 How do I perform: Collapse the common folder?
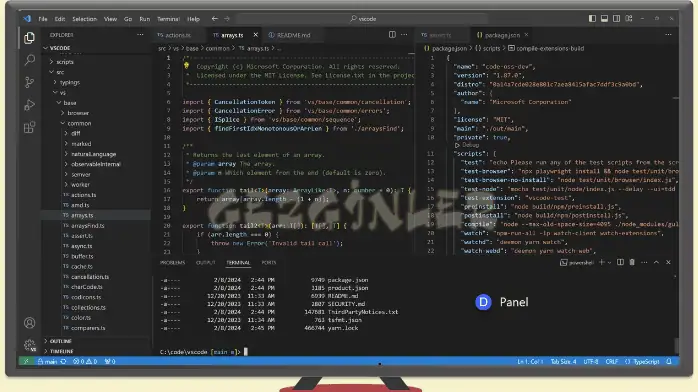click(96, 123)
